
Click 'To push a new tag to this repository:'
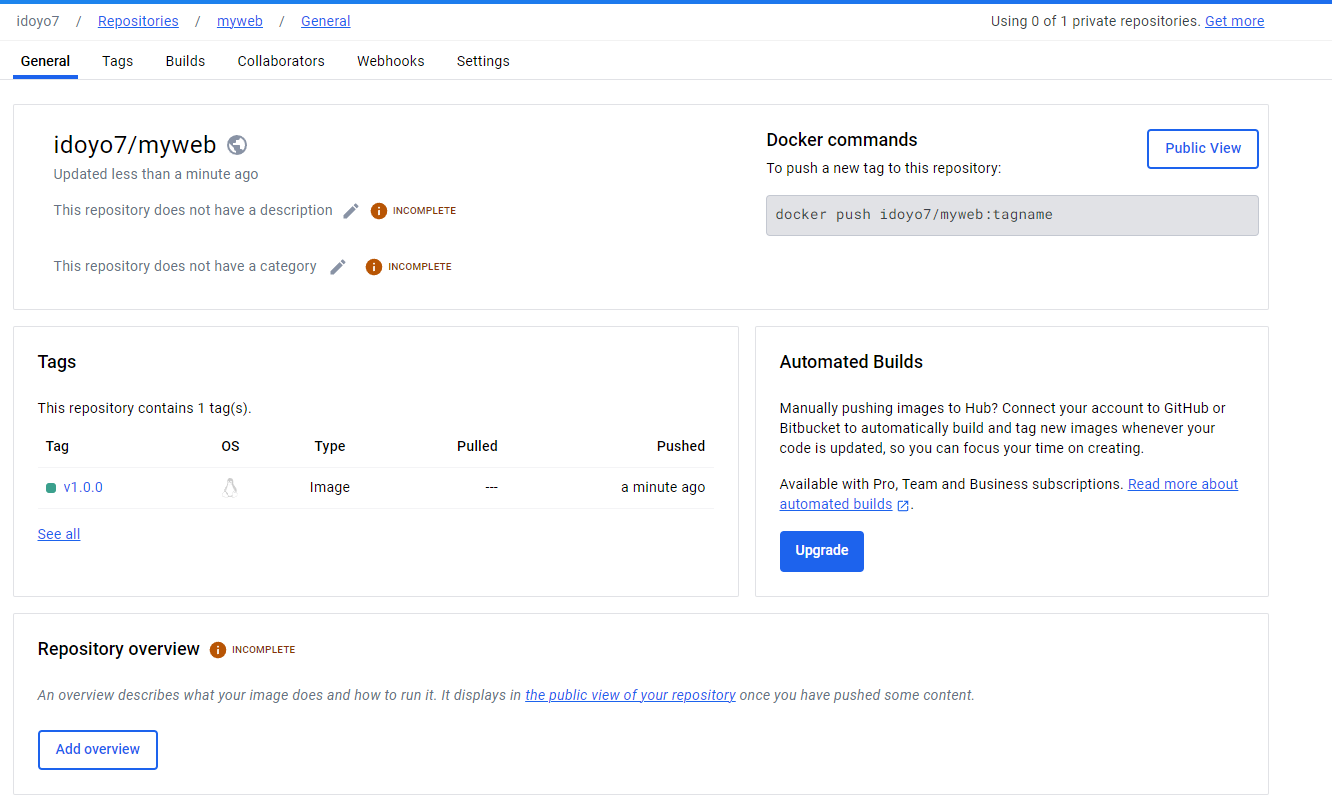pyautogui.click(x=884, y=168)
